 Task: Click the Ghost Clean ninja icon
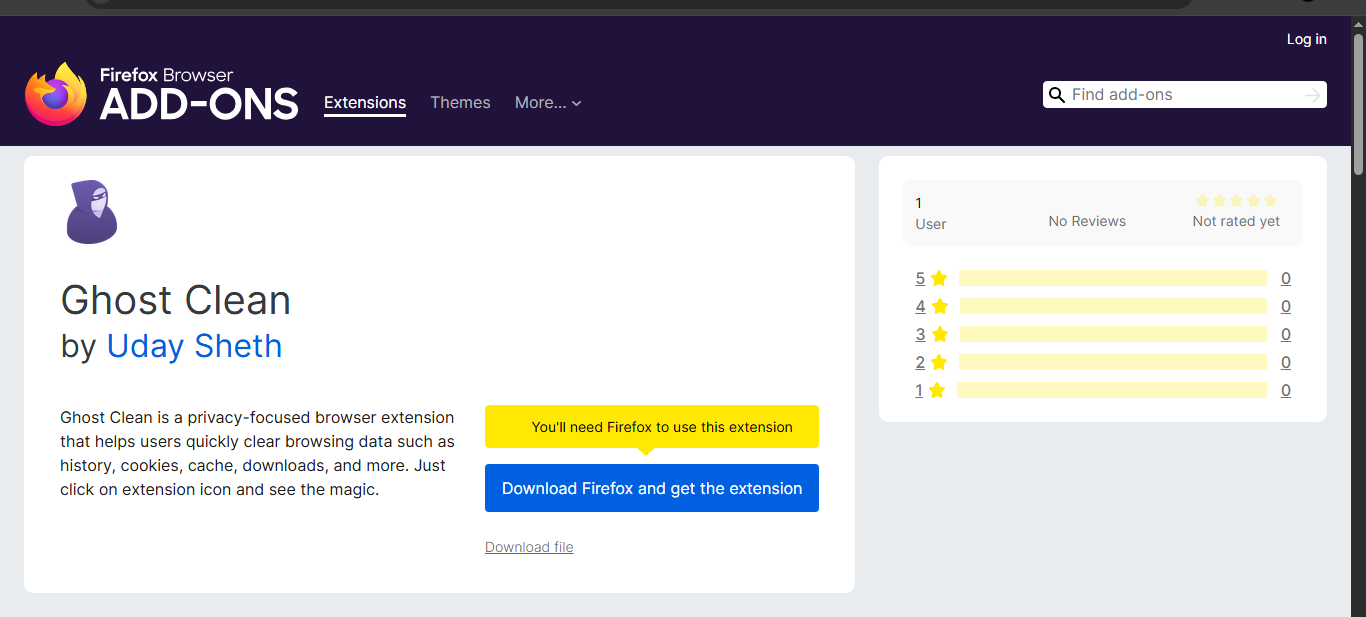point(92,212)
